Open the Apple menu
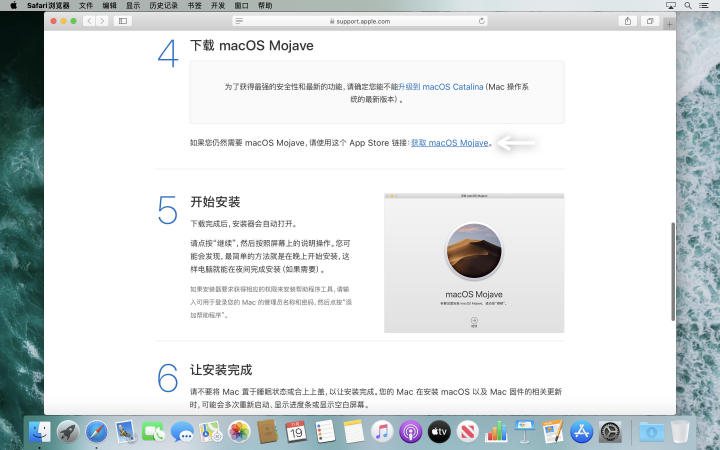This screenshot has height=450, width=720. [13, 6]
